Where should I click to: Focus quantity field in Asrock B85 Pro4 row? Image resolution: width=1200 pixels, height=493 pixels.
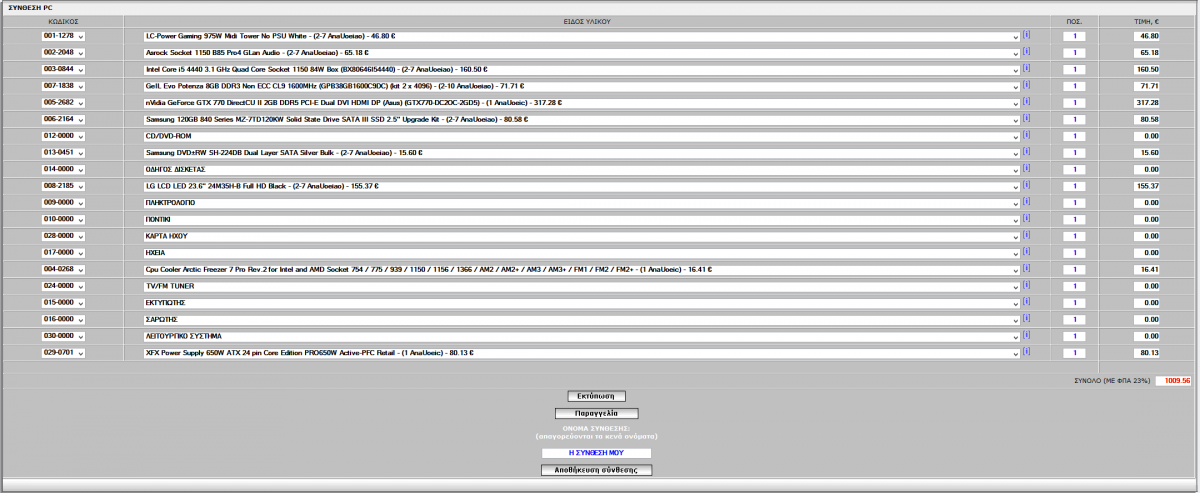pos(1074,53)
